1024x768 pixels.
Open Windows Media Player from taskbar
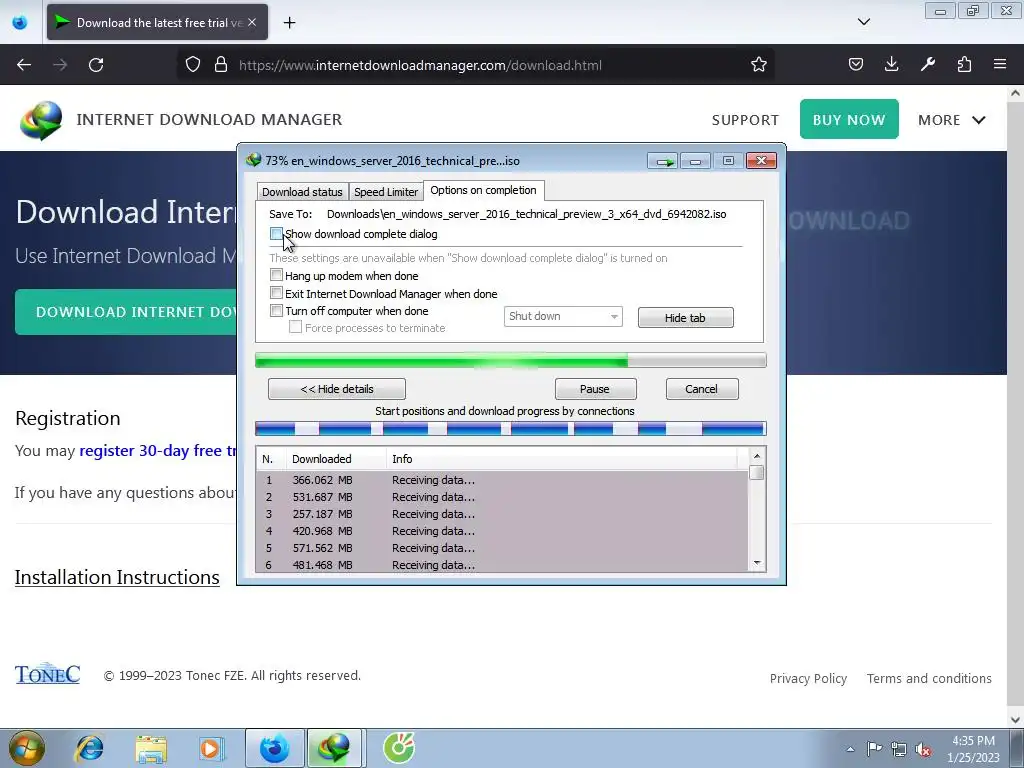[211, 748]
